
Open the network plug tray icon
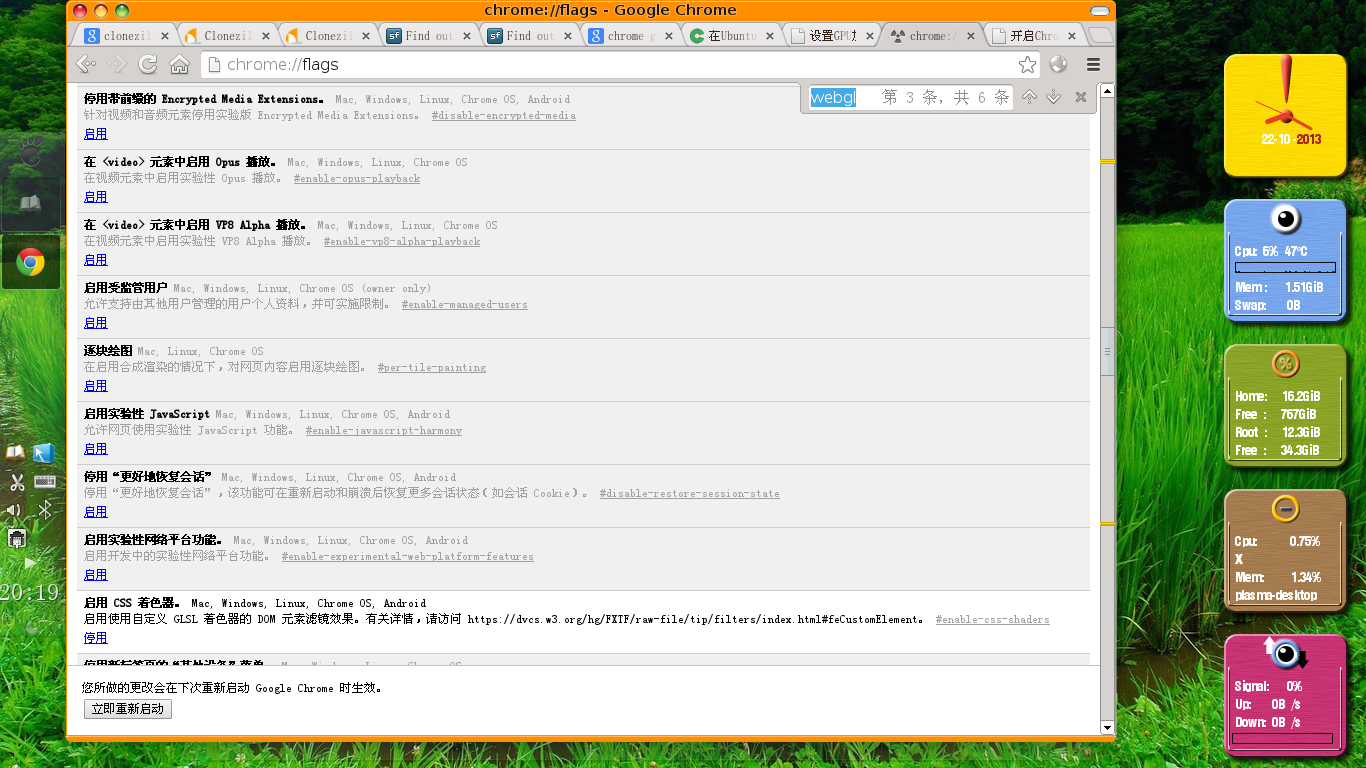click(17, 539)
